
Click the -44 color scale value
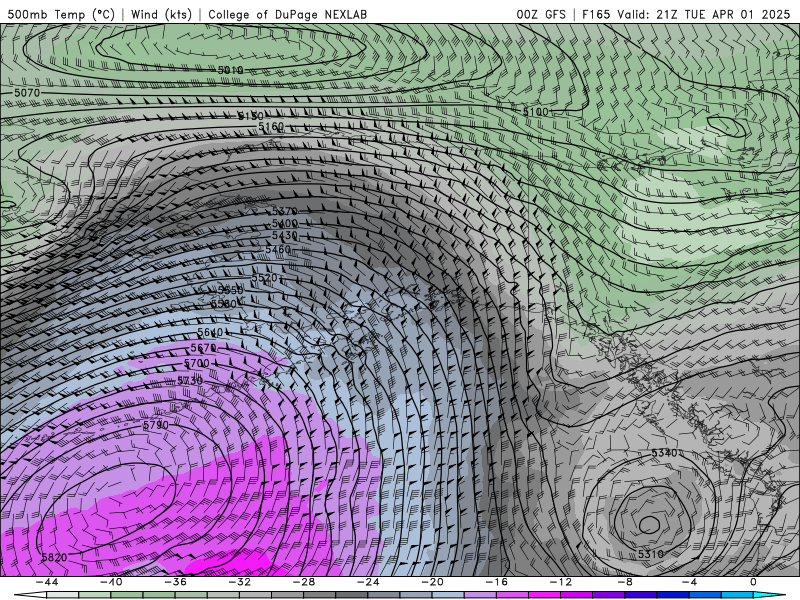point(46,582)
